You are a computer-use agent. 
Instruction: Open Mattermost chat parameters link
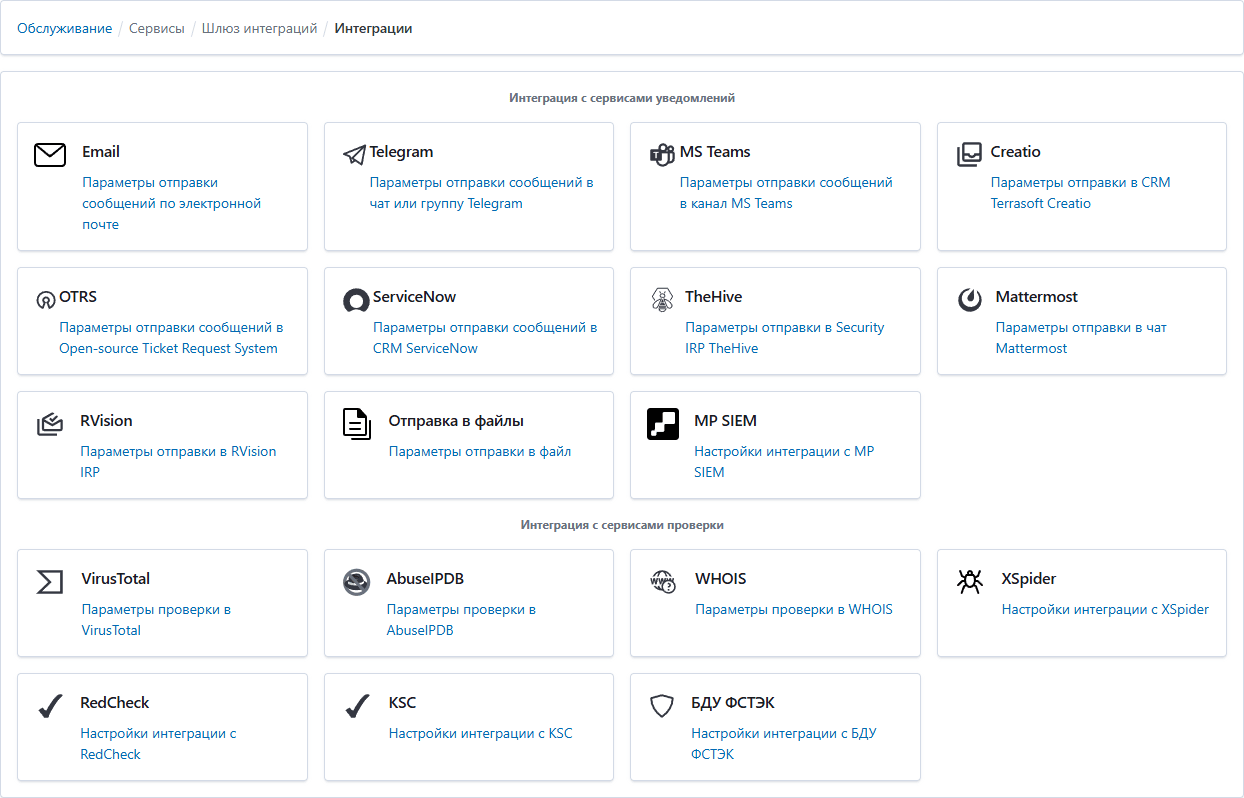tap(1081, 338)
